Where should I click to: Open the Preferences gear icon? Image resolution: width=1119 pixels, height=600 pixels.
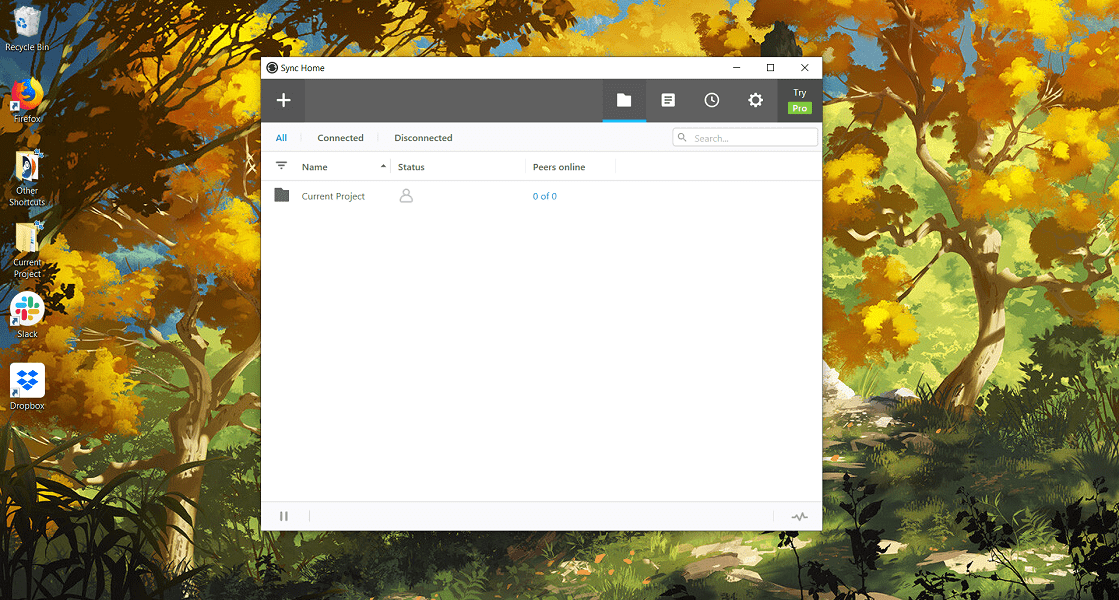coord(755,100)
